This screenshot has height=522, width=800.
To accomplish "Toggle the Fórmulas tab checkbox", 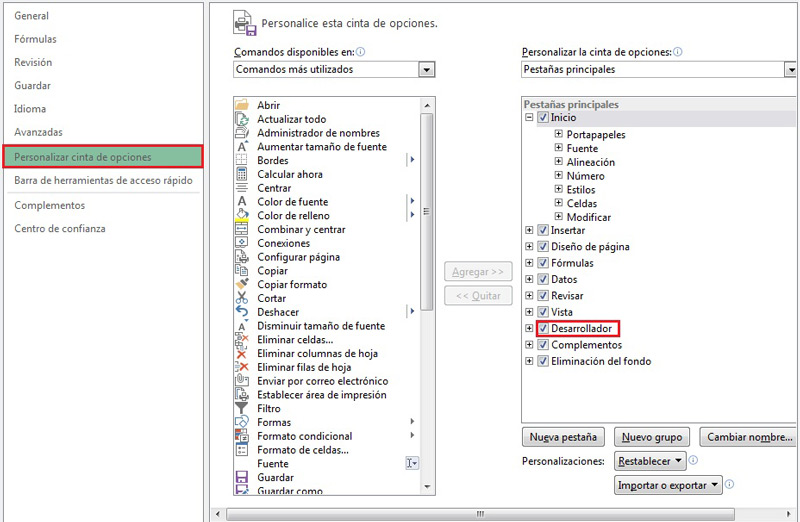I will [x=543, y=263].
